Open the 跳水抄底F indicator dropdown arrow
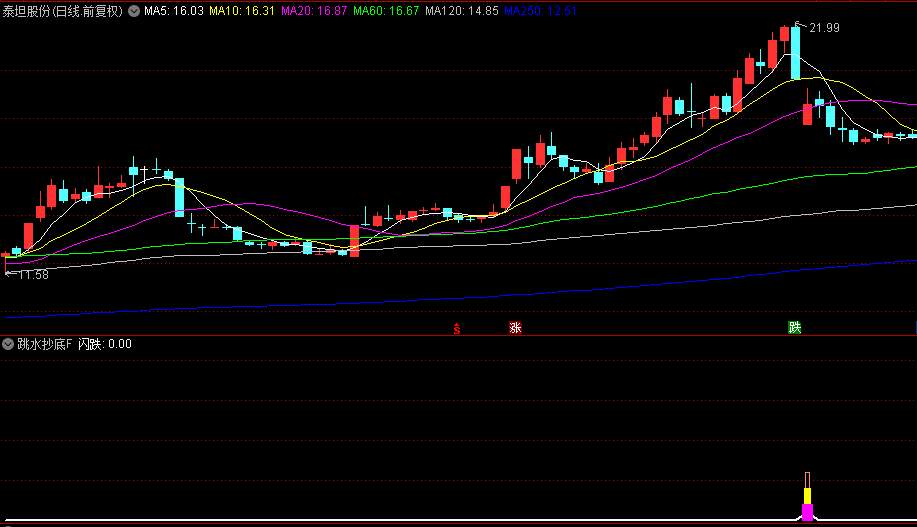917x527 pixels. [x=8, y=344]
